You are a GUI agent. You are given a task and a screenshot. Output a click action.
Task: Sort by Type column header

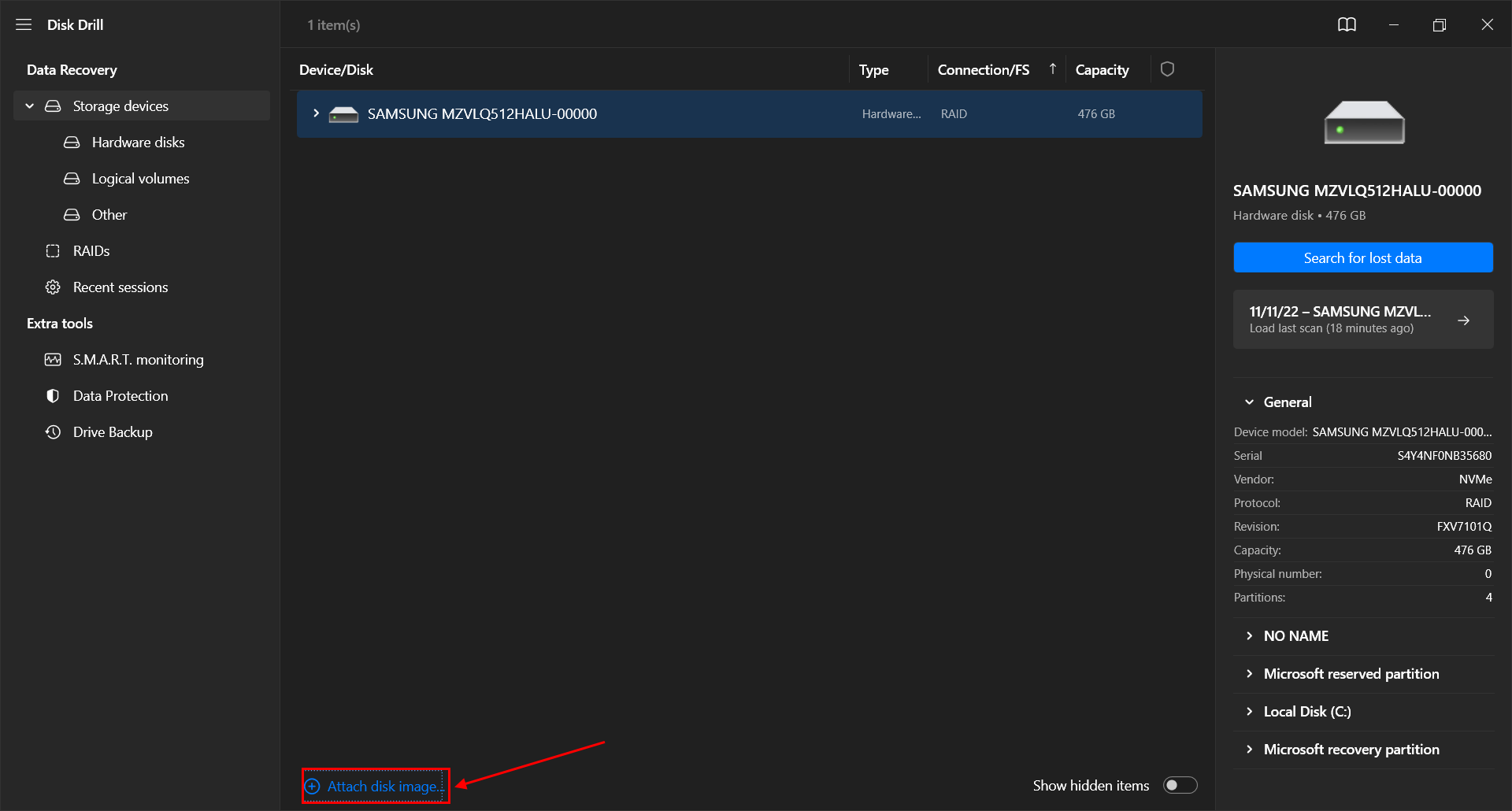pos(873,69)
